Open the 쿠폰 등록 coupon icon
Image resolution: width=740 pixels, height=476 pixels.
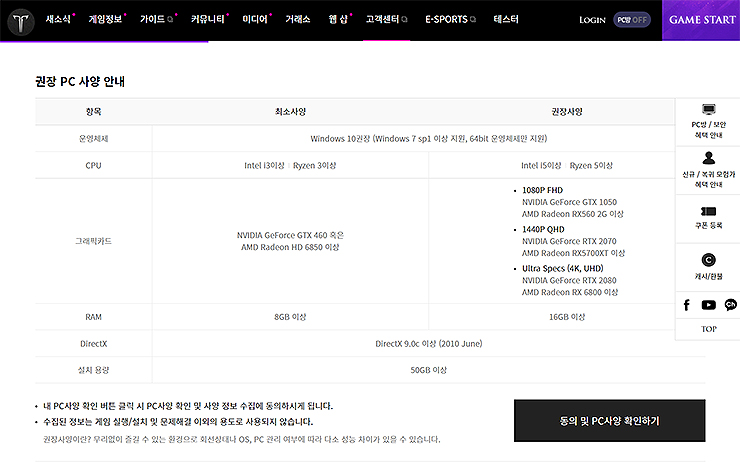click(708, 211)
